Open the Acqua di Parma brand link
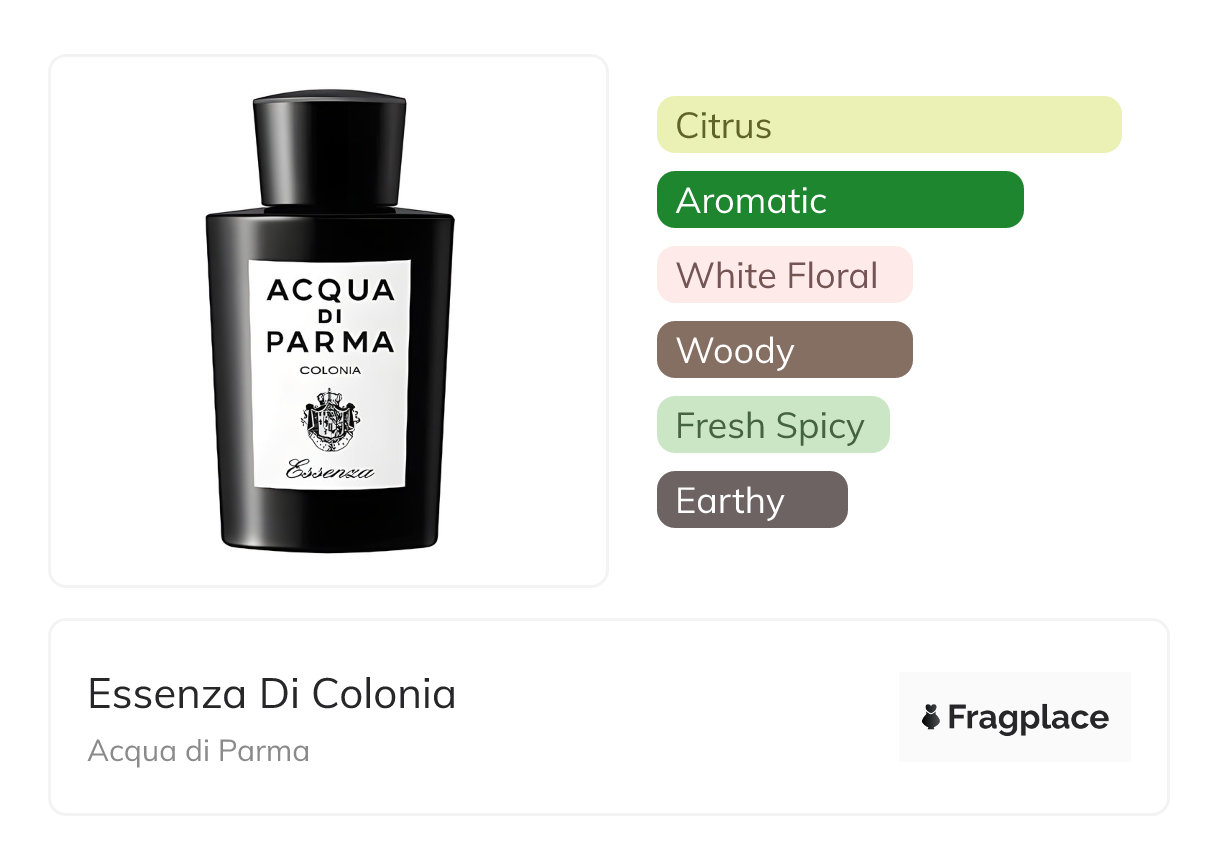The width and height of the screenshot is (1218, 864). [x=199, y=751]
